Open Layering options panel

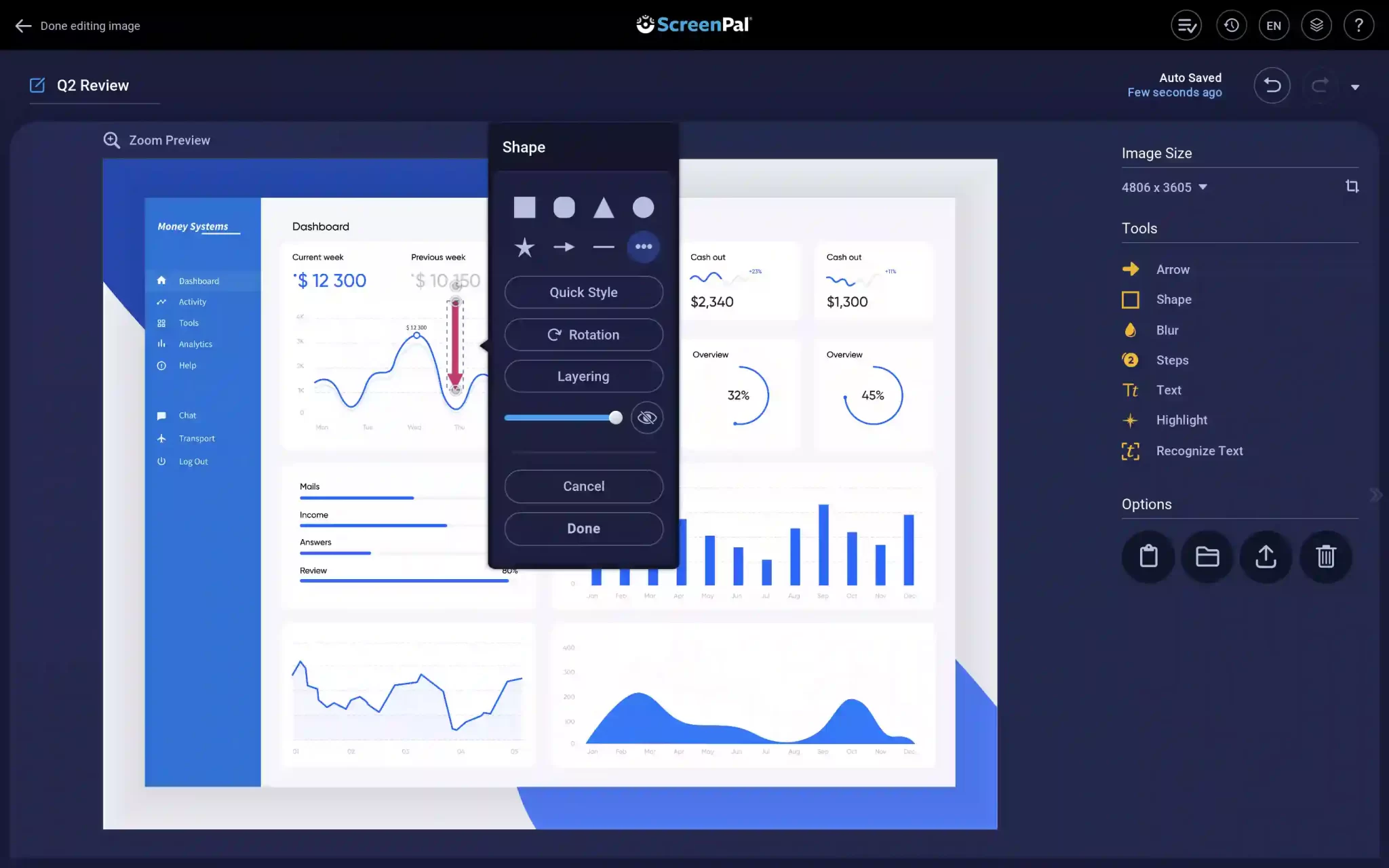click(x=583, y=376)
